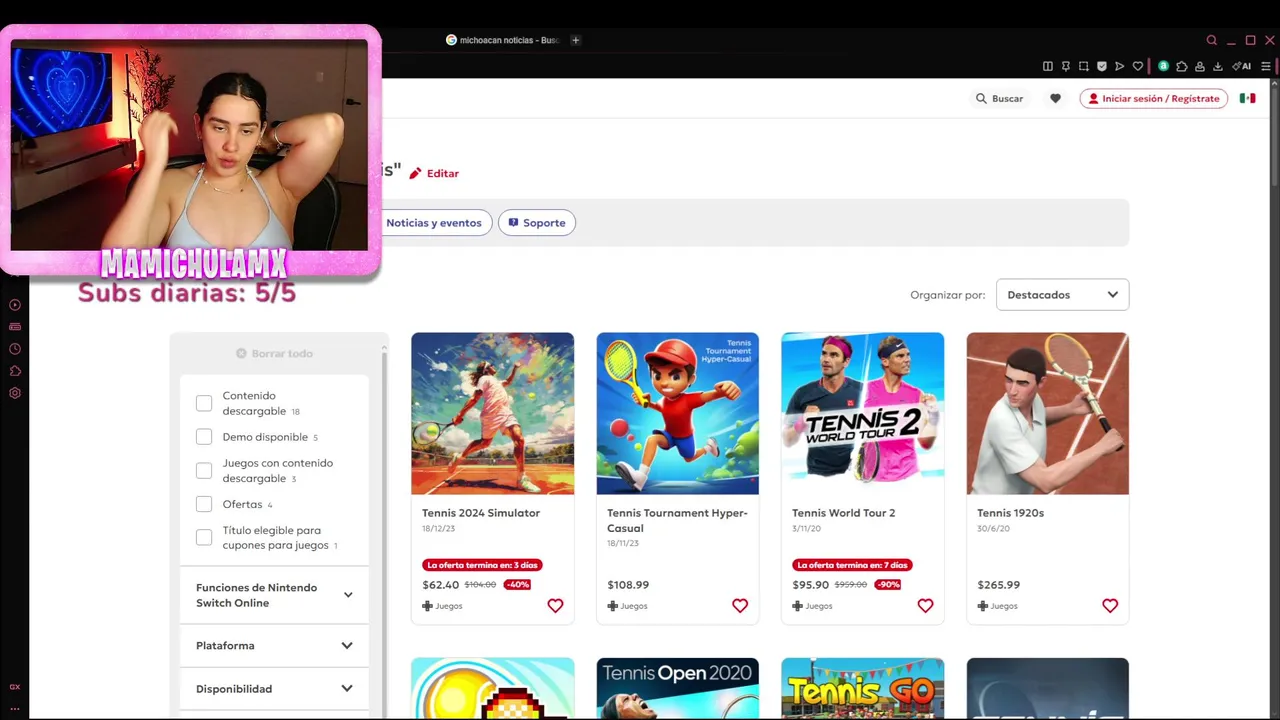This screenshot has width=1280, height=720.
Task: Click the $265.99 price text
Action: tap(999, 585)
